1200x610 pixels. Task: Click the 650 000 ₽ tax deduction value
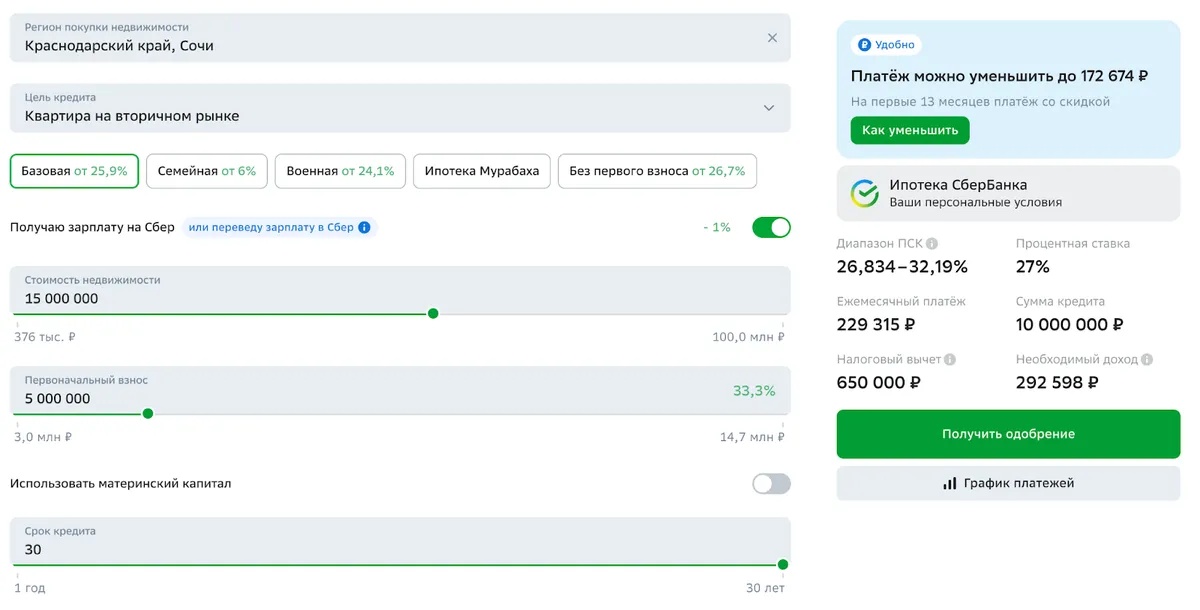pyautogui.click(x=879, y=383)
